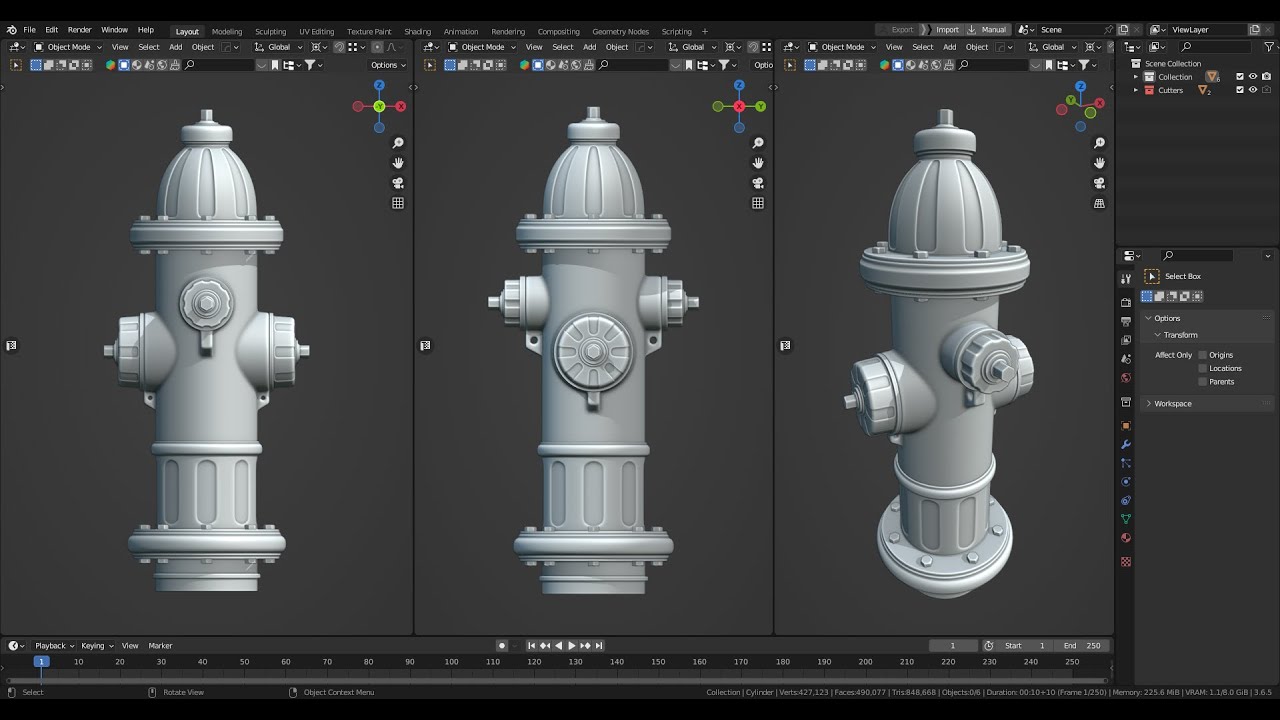Open the World properties tab
Viewport: 1280px width, 720px height.
1126,378
